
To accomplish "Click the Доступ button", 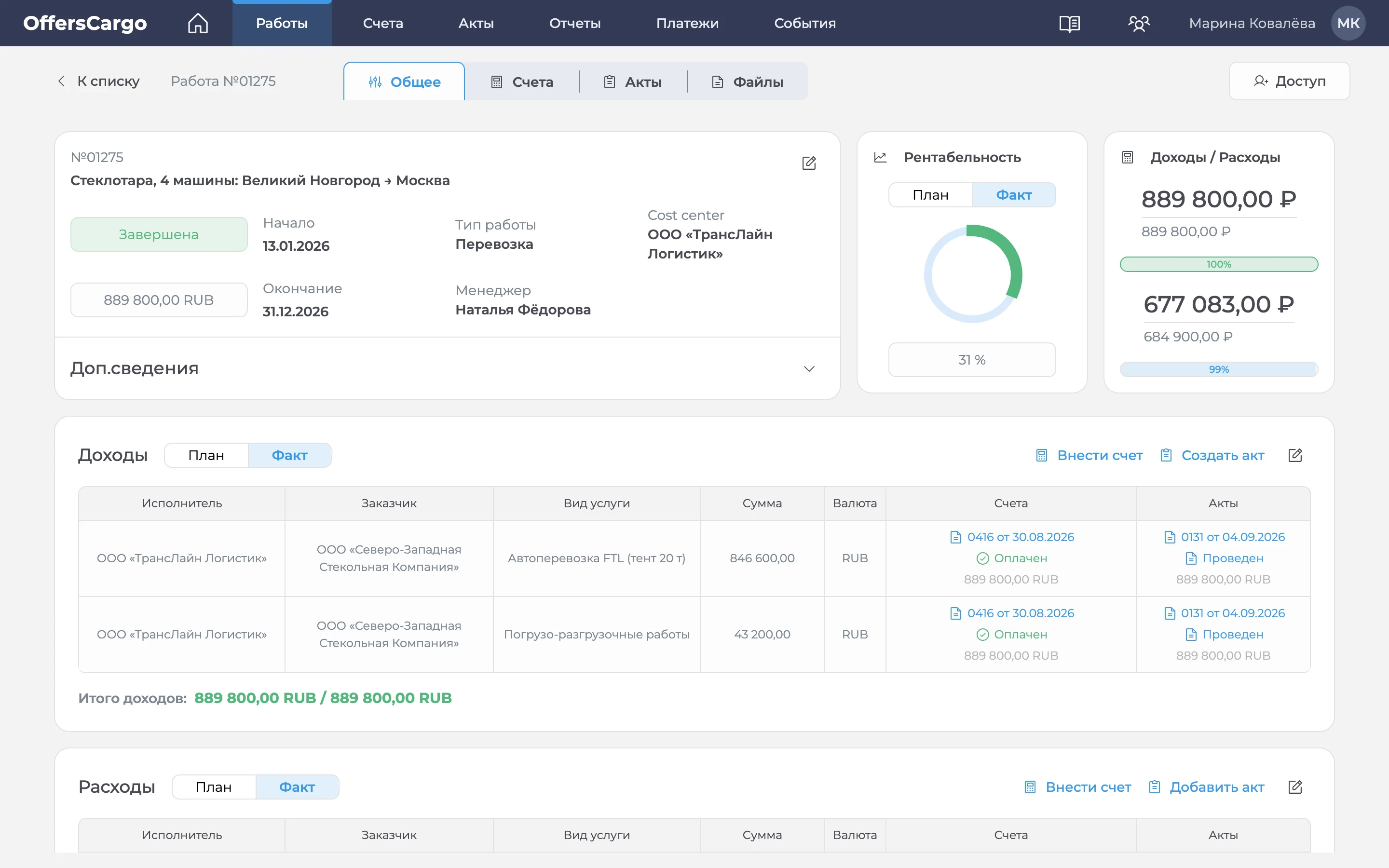I will coord(1289,81).
